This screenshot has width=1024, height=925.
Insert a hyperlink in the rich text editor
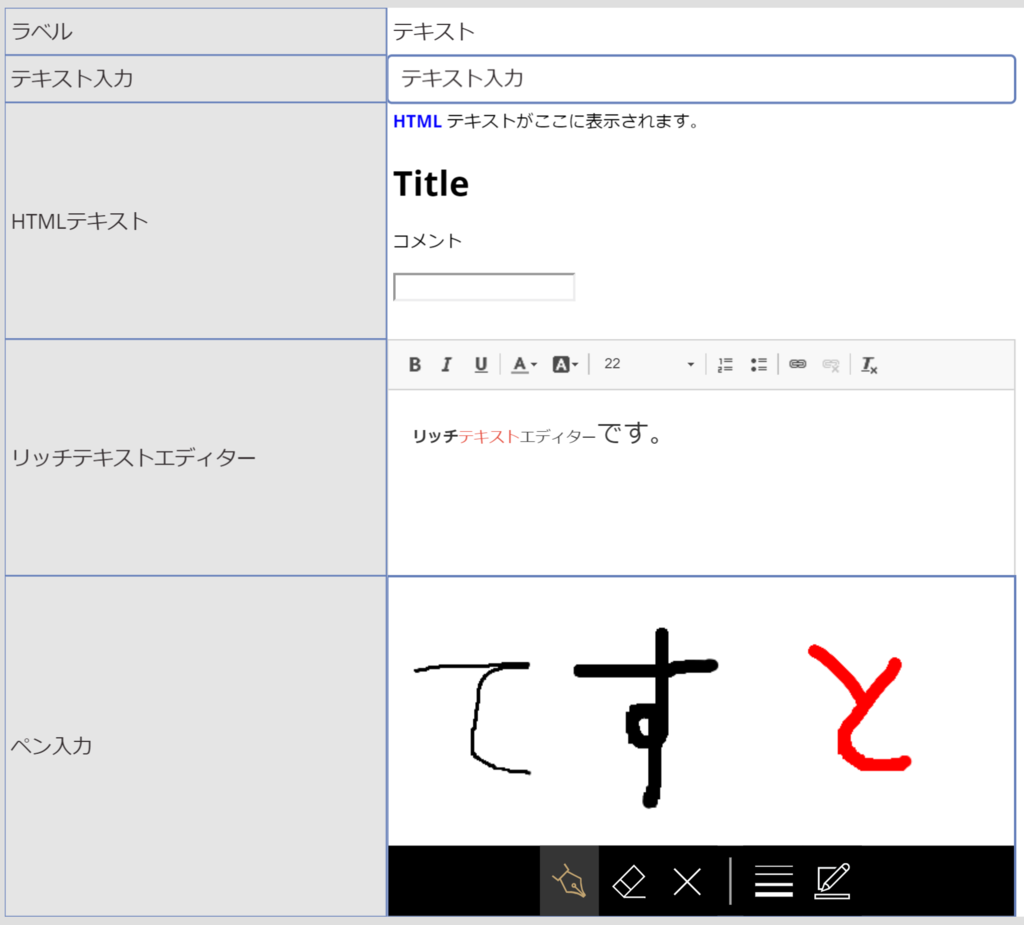[798, 364]
